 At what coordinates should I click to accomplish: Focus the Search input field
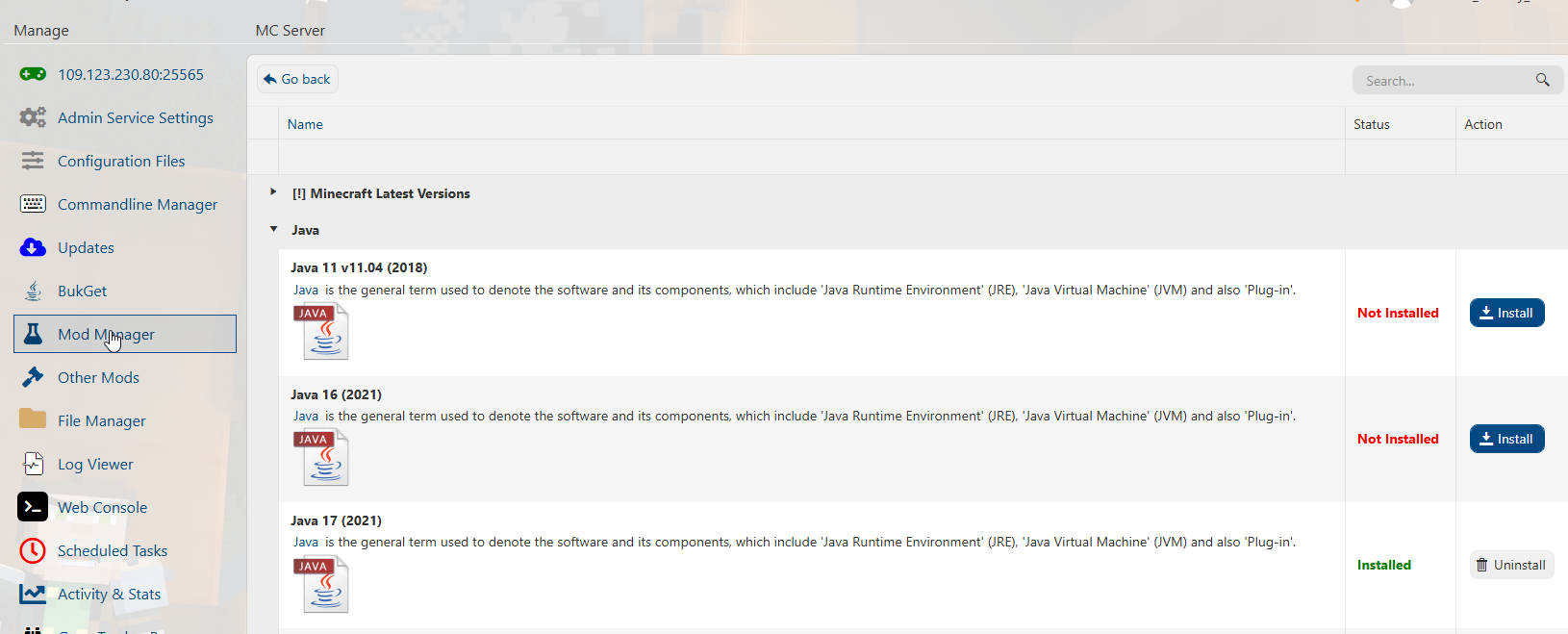pos(1443,81)
